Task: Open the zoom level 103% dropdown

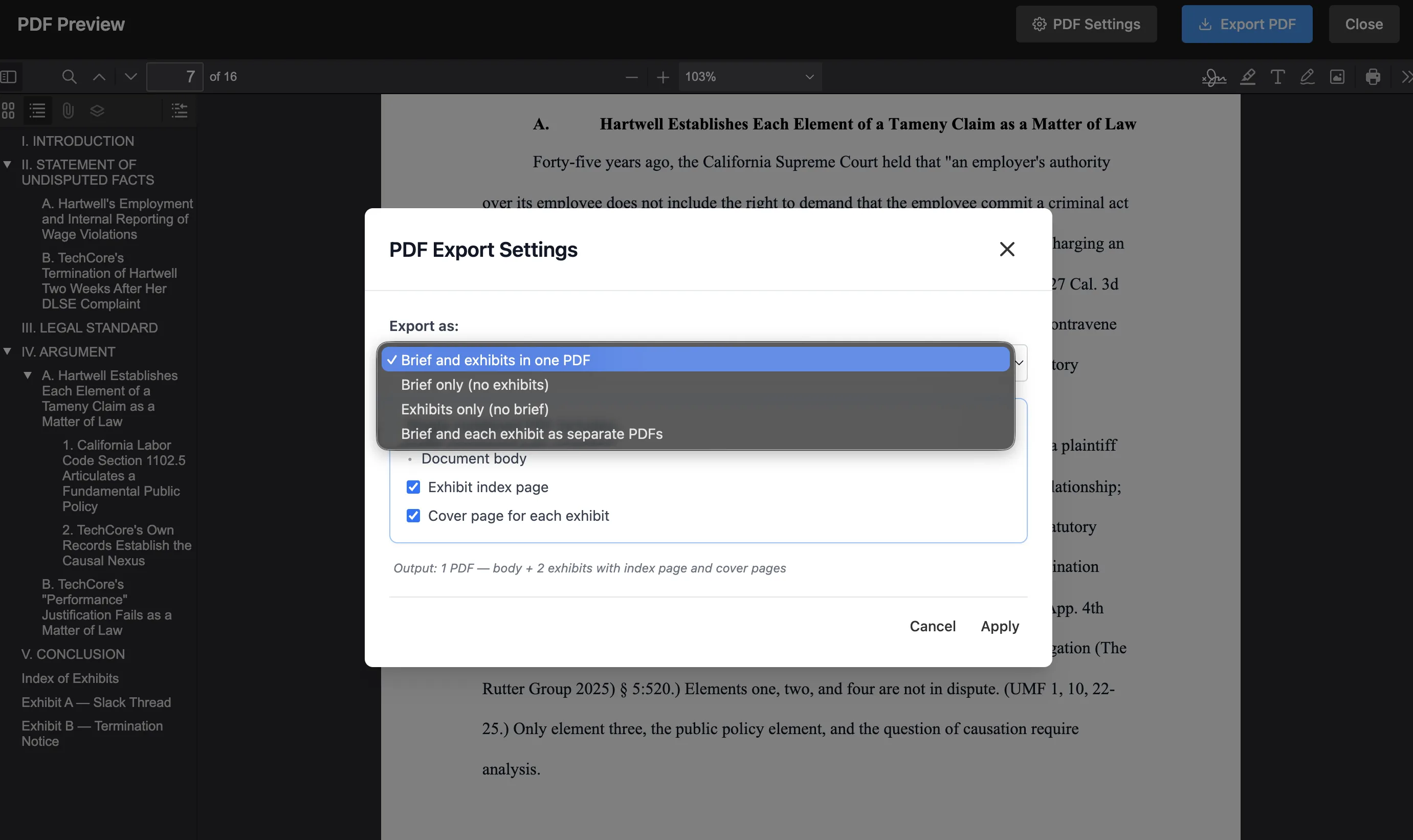Action: click(750, 76)
